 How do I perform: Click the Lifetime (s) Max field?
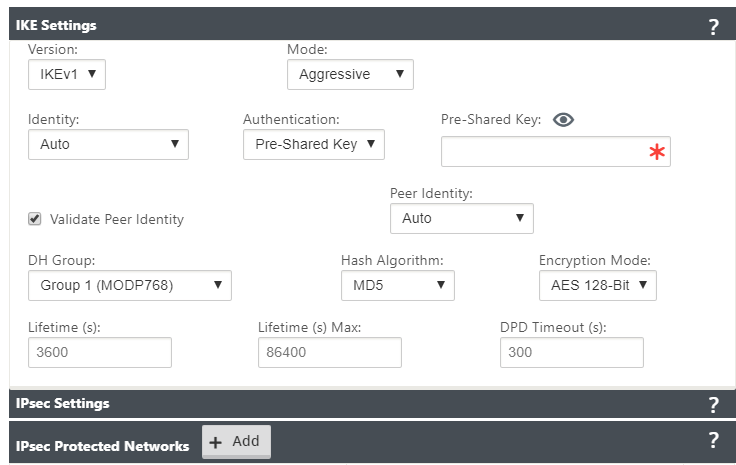click(330, 352)
